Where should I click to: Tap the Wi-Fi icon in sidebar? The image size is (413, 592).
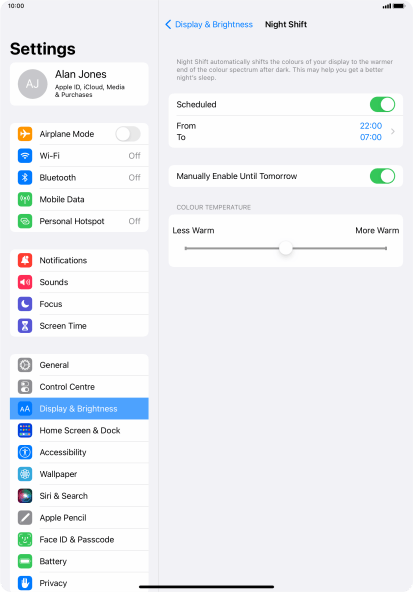point(25,156)
